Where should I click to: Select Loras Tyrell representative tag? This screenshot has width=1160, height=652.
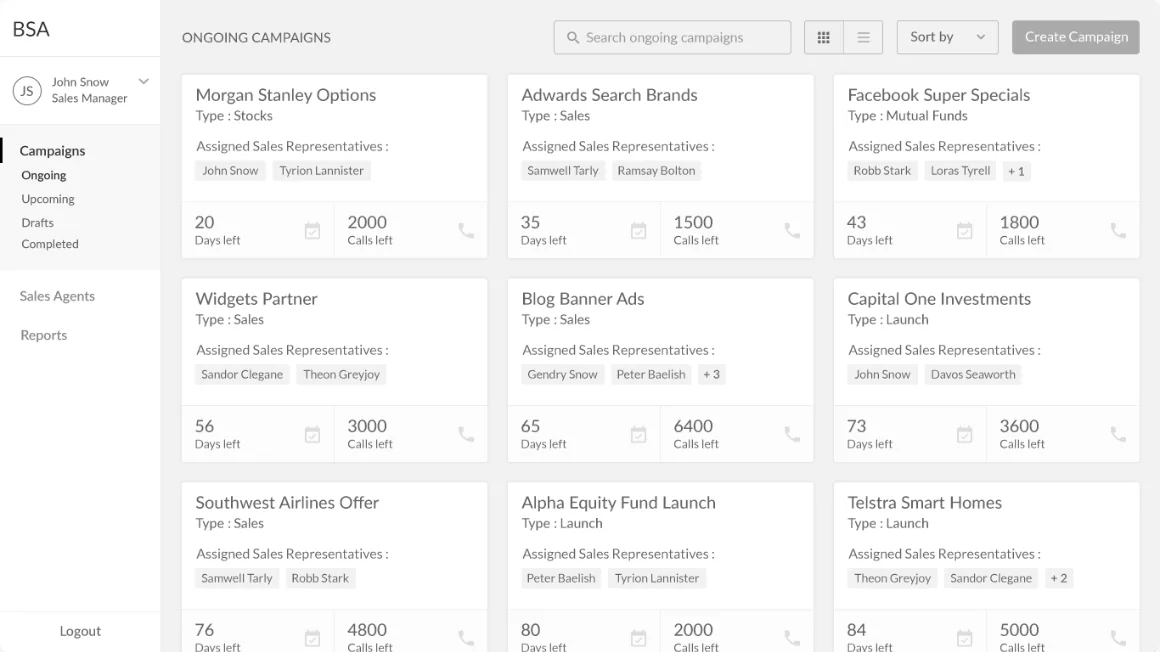pyautogui.click(x=960, y=171)
